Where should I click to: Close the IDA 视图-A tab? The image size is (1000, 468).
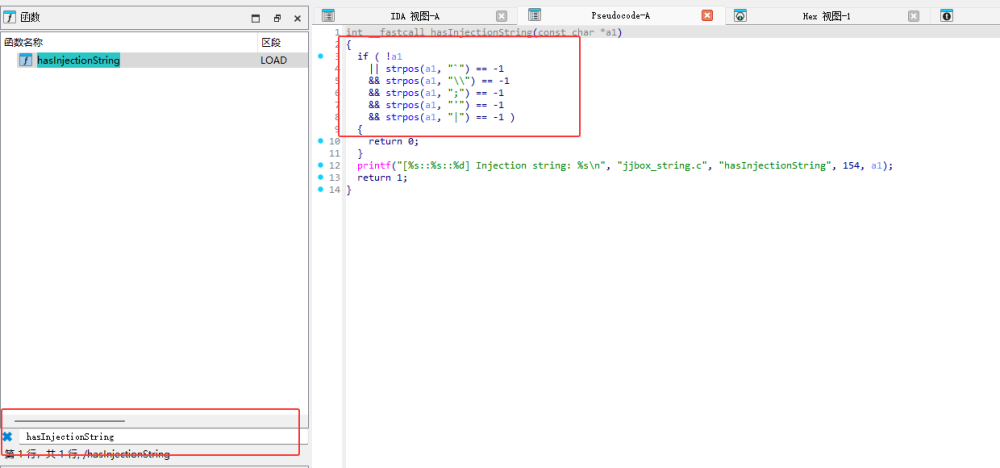point(501,16)
